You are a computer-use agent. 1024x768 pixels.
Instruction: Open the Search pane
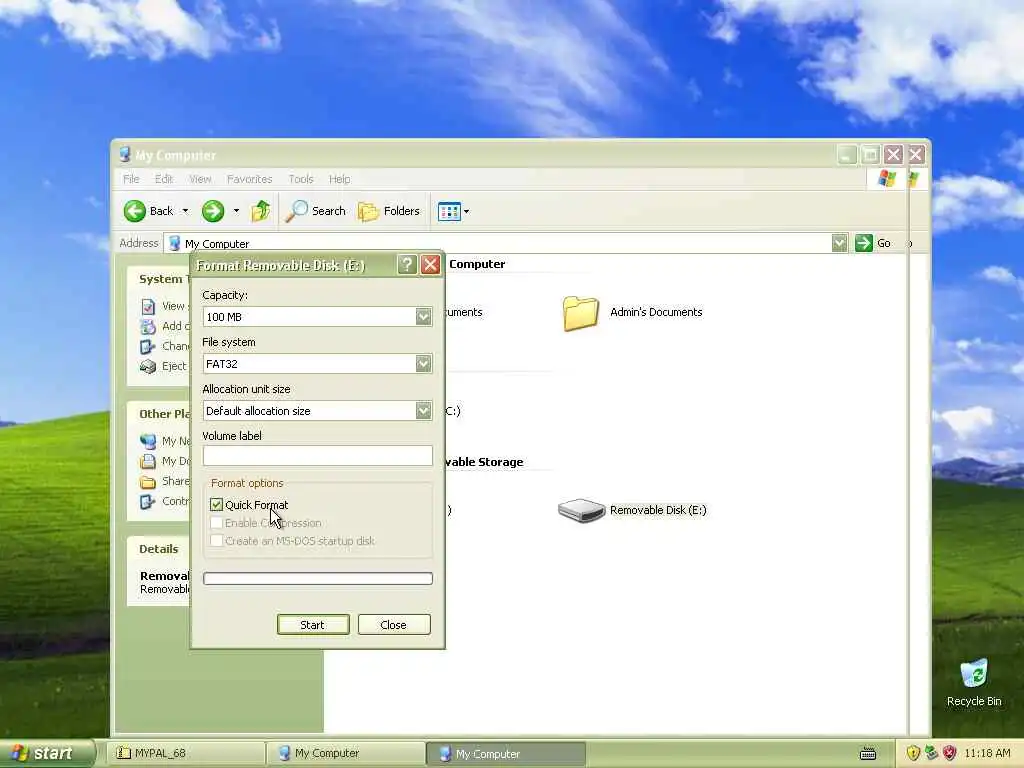pyautogui.click(x=316, y=211)
